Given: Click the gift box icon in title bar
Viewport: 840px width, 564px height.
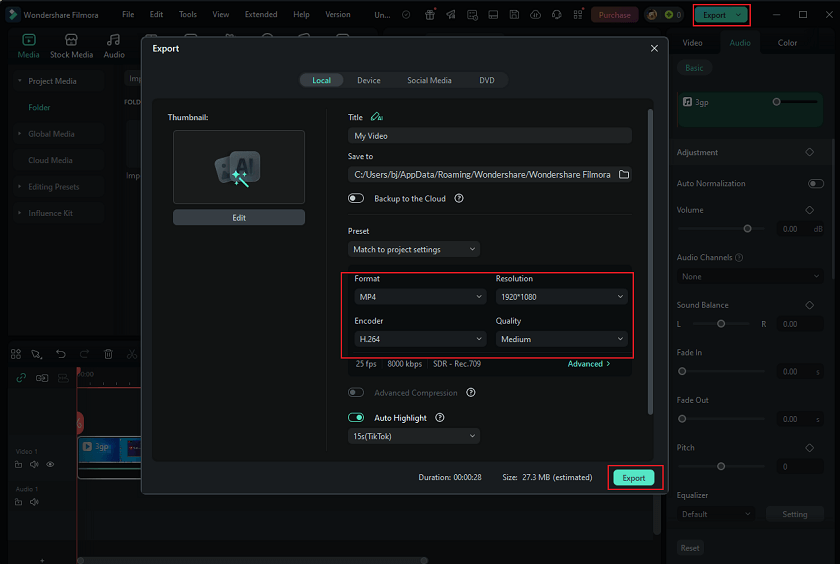Looking at the screenshot, I should click(430, 14).
